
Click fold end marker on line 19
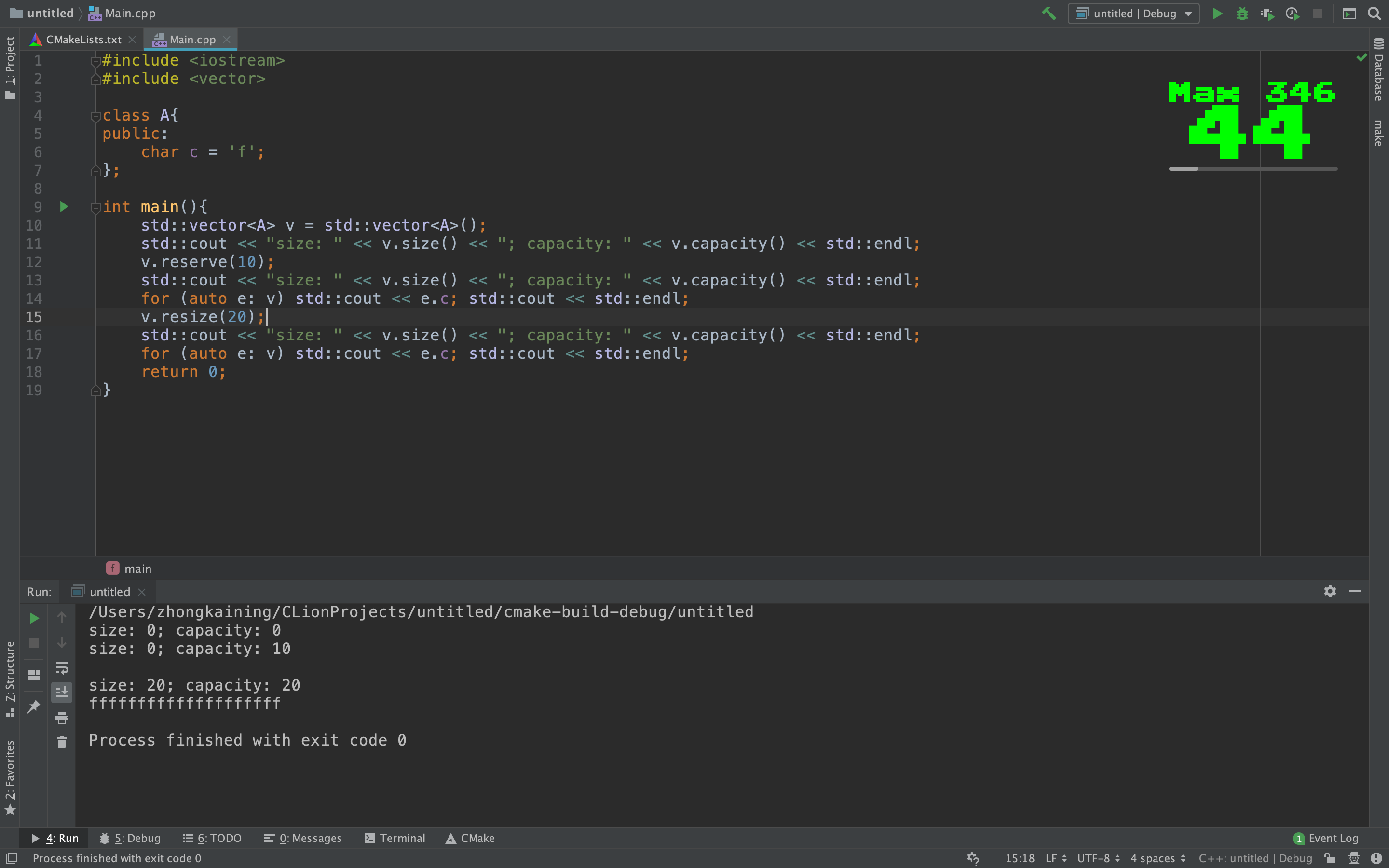pyautogui.click(x=96, y=391)
